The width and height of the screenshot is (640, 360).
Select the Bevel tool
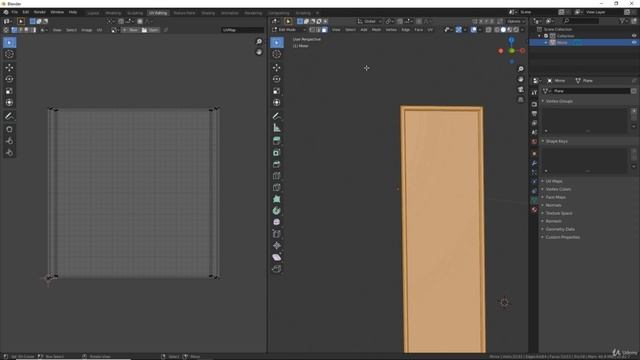pyautogui.click(x=277, y=164)
